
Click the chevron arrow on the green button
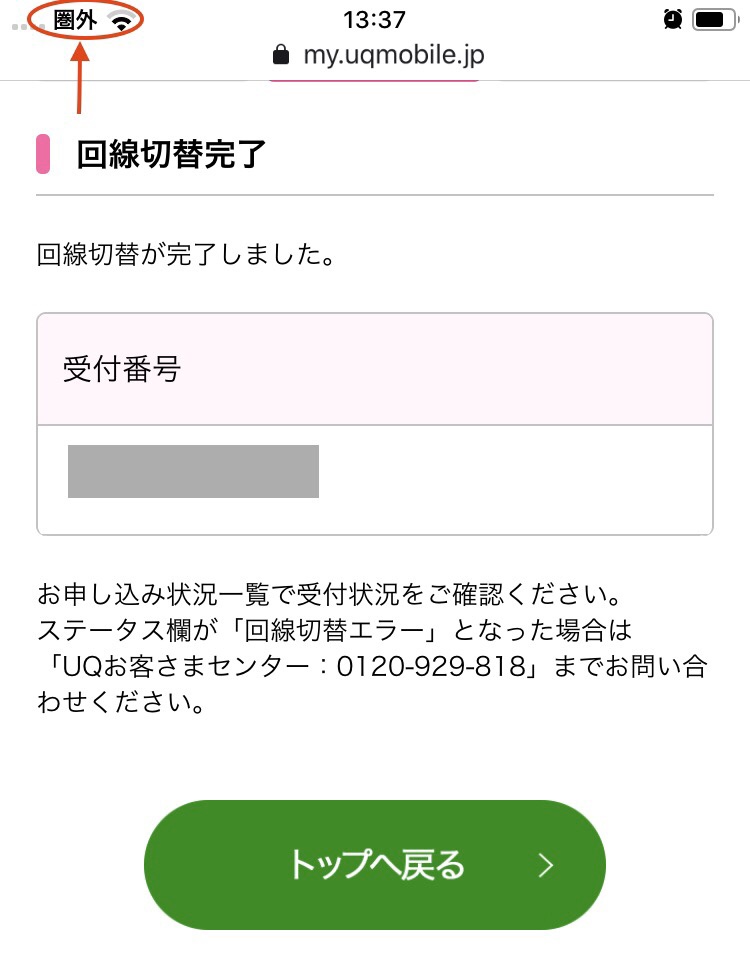tap(546, 866)
